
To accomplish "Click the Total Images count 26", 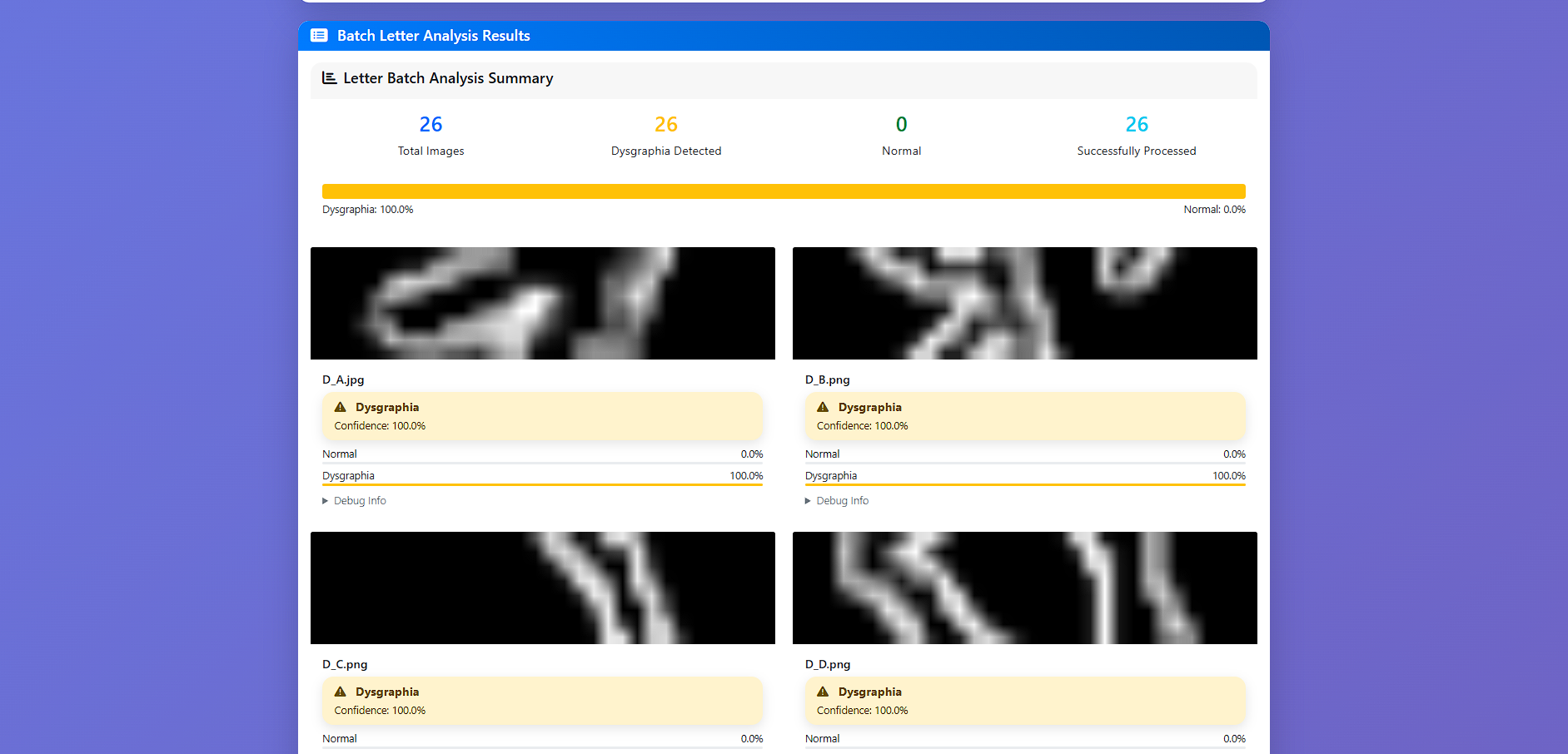I will pyautogui.click(x=431, y=124).
